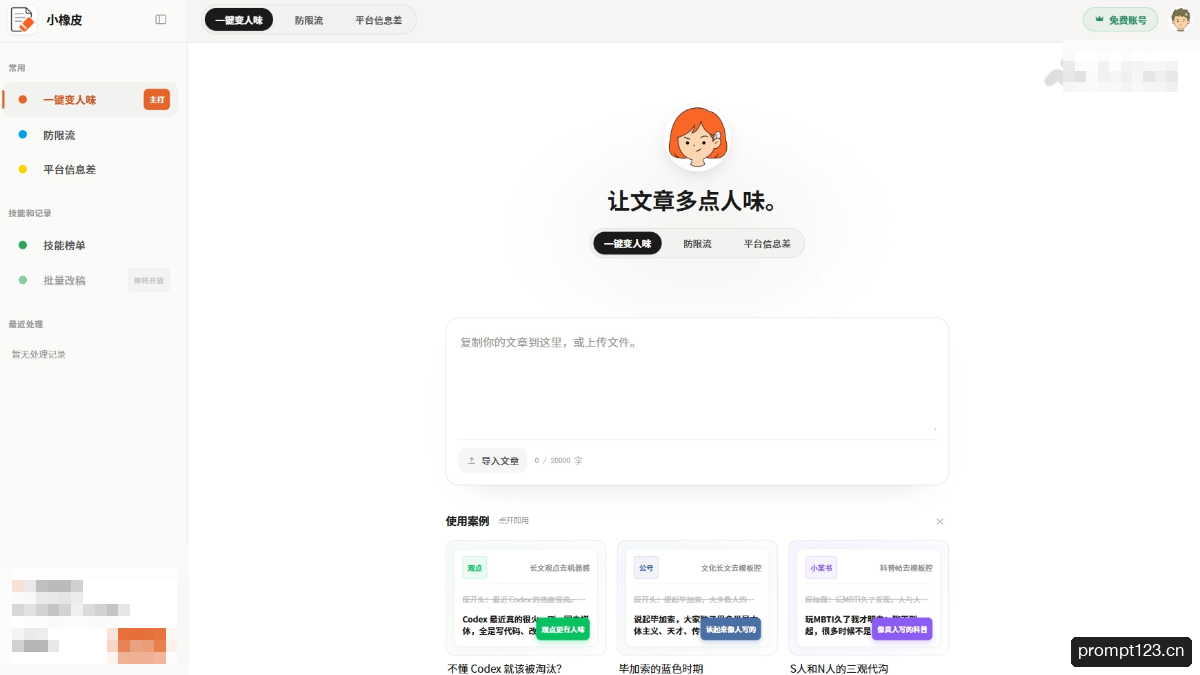Select 防限流 pill below the headline
Viewport: 1200px width, 675px height.
(x=697, y=243)
